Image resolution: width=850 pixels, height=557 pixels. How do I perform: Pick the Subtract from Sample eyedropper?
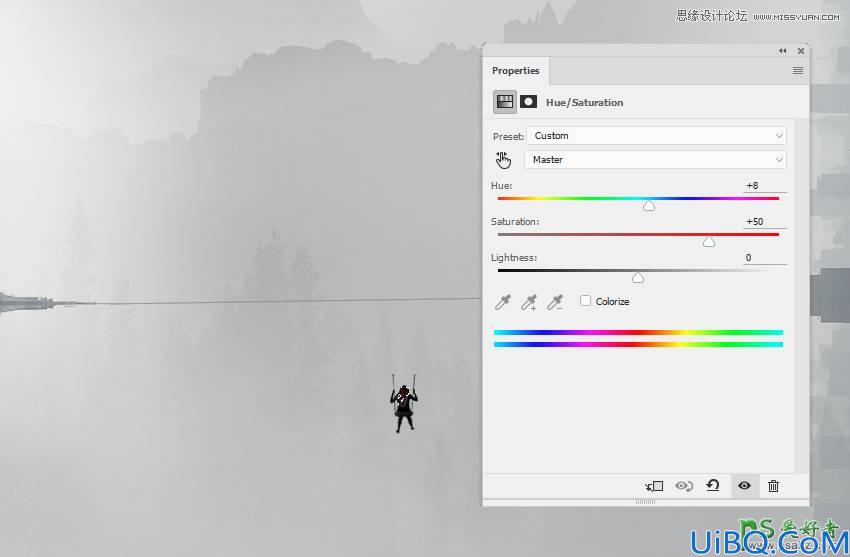click(555, 302)
